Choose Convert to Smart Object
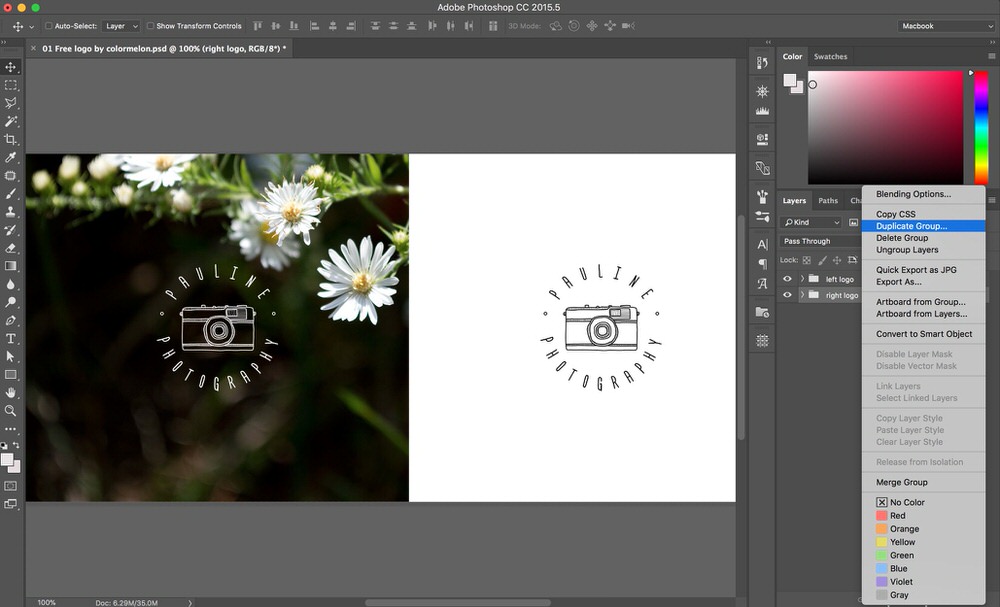Image resolution: width=1000 pixels, height=607 pixels. [923, 333]
